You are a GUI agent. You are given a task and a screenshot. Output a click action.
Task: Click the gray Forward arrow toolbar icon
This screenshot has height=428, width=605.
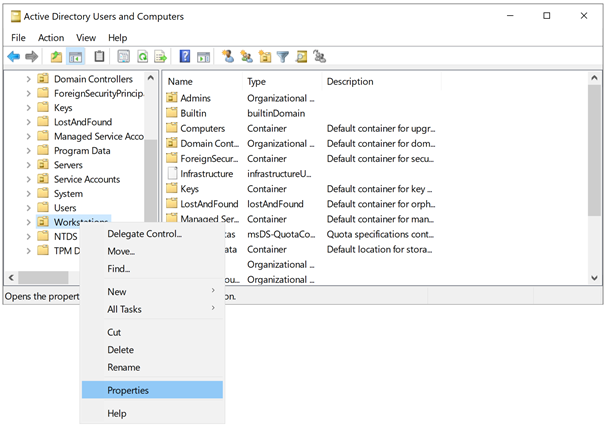[x=32, y=57]
